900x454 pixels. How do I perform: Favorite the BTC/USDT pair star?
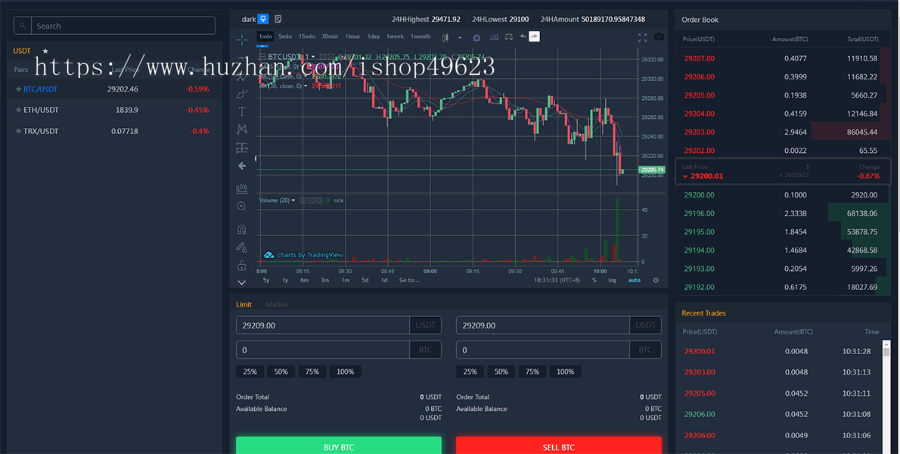18,89
